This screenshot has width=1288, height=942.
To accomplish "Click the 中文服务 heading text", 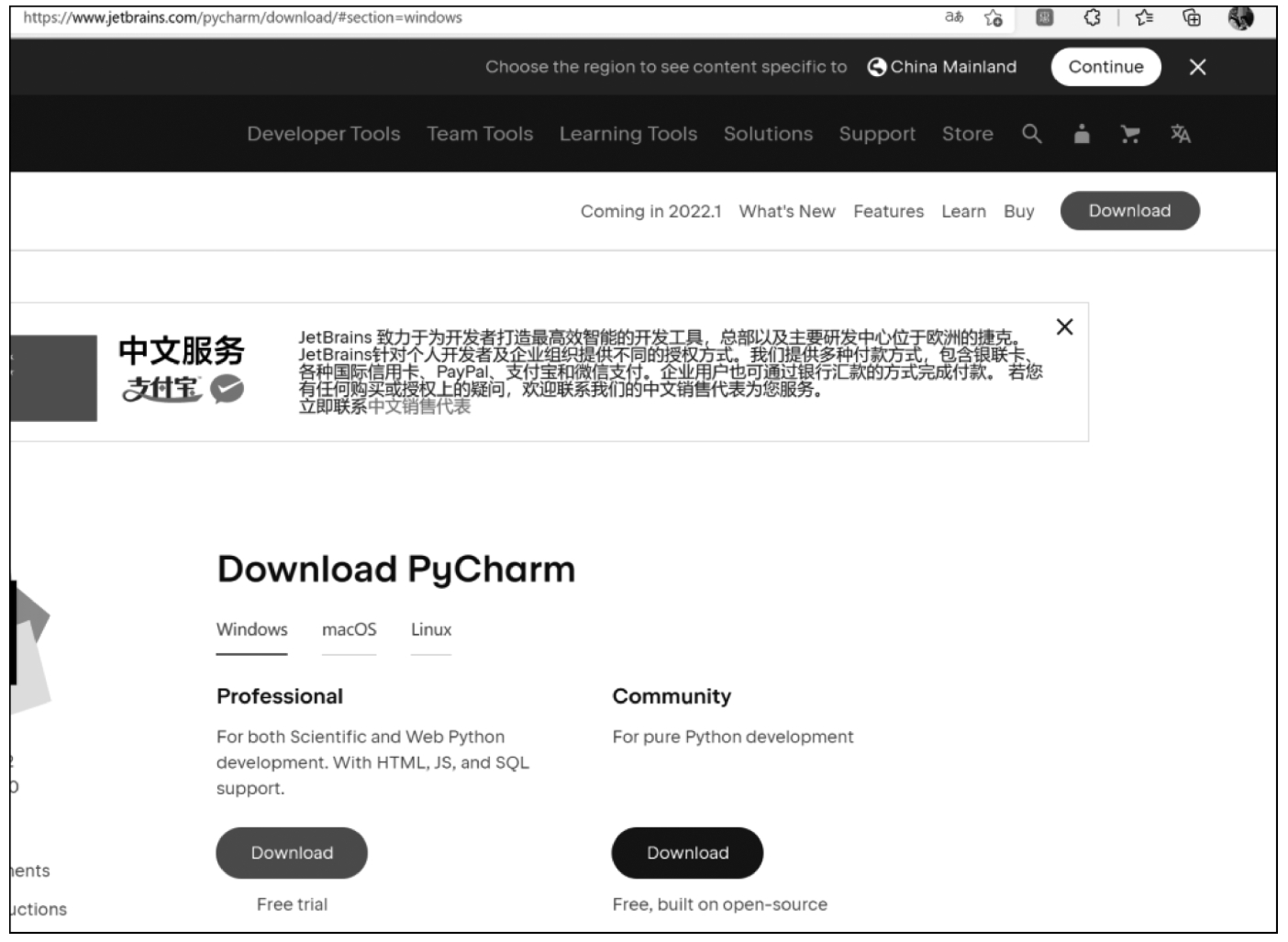I will point(181,350).
